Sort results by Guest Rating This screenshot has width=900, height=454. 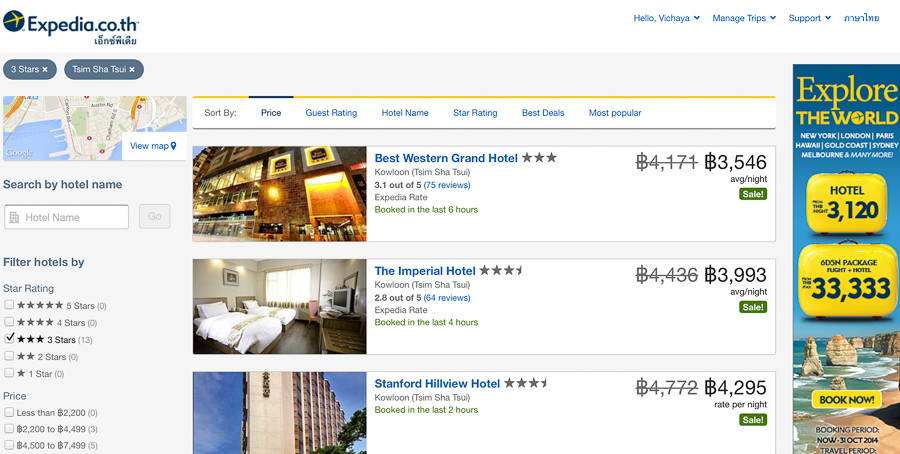331,113
